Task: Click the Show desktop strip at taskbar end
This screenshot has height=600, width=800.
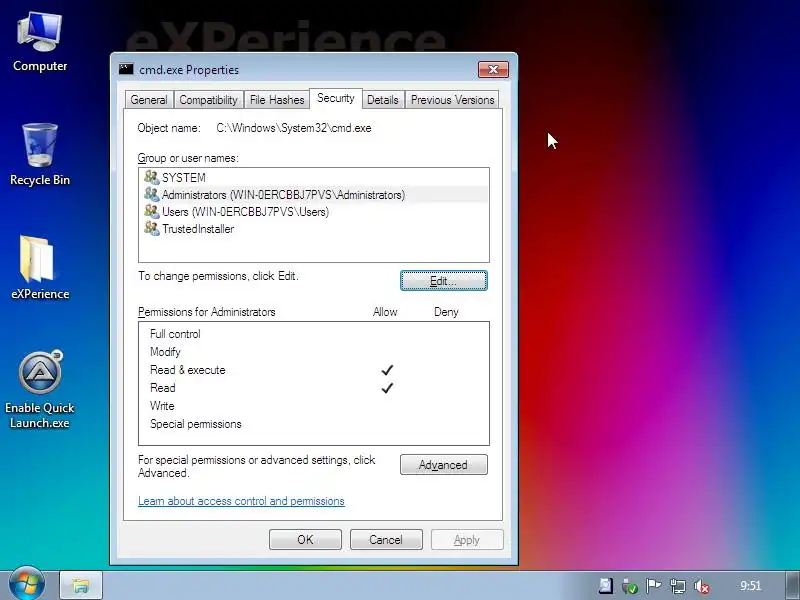Action: pyautogui.click(x=792, y=585)
